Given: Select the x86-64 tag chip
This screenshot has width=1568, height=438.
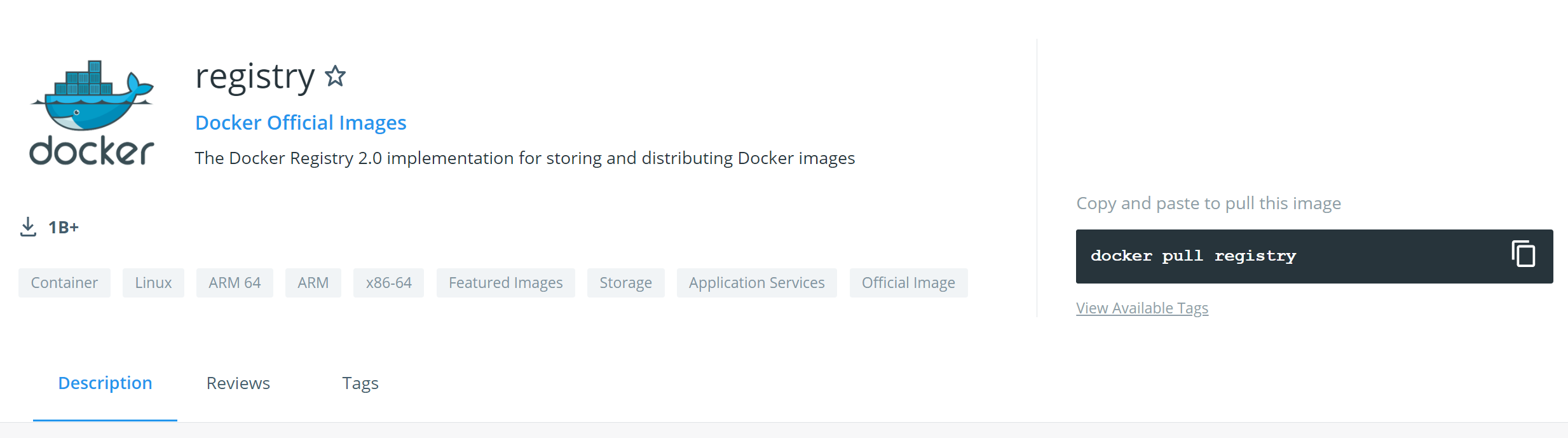Looking at the screenshot, I should [389, 283].
